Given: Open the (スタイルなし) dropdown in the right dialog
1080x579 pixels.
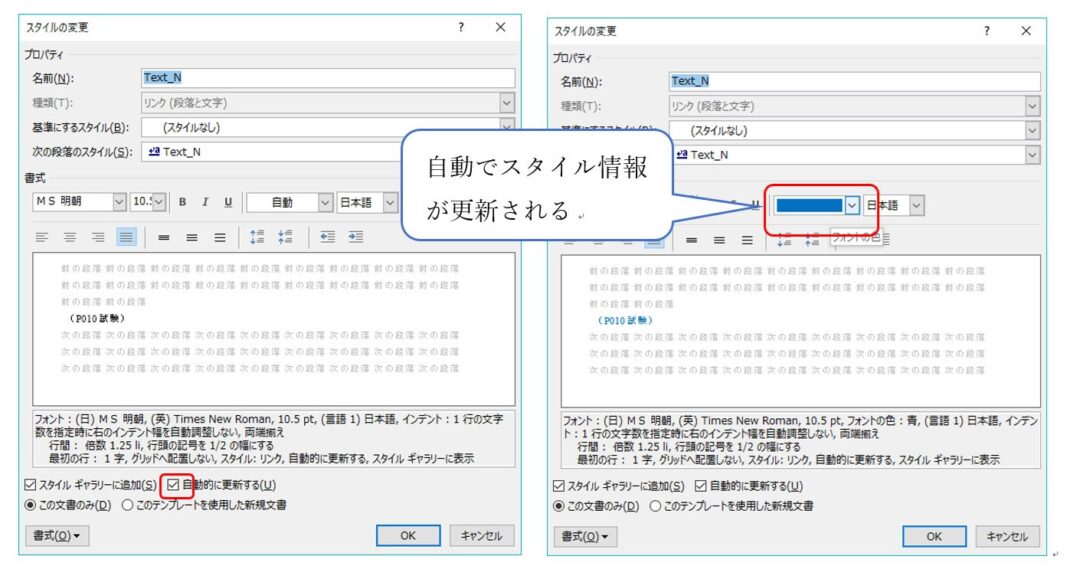Looking at the screenshot, I should pos(1032,131).
